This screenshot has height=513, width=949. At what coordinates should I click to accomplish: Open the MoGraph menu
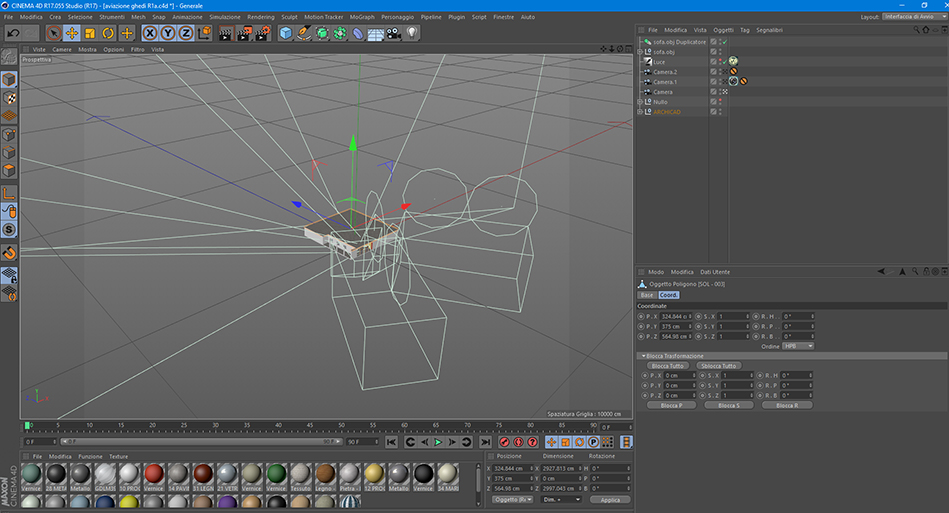pyautogui.click(x=362, y=17)
